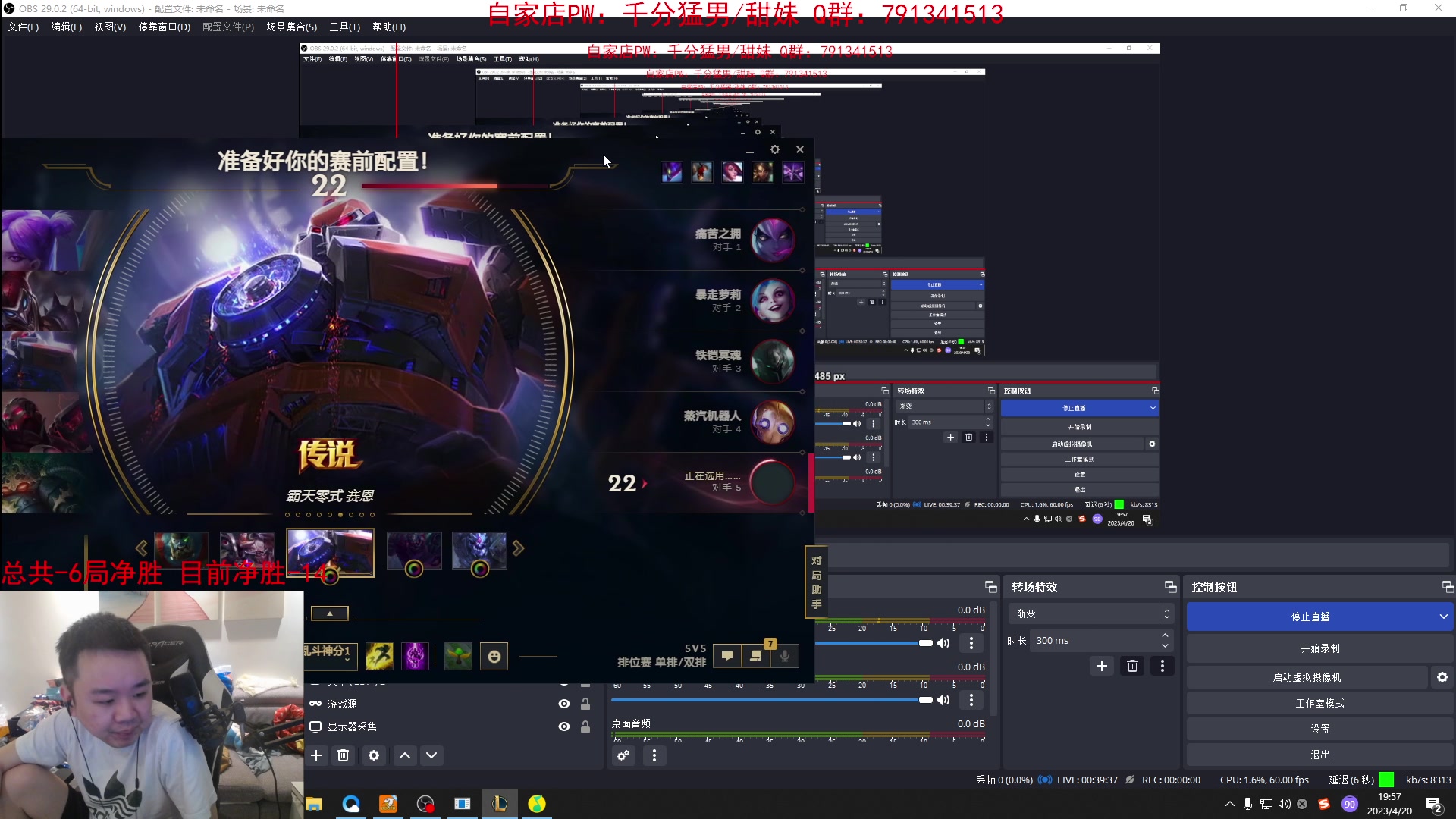The image size is (1456, 819).
Task: Open the ward skin picker
Action: point(458,656)
